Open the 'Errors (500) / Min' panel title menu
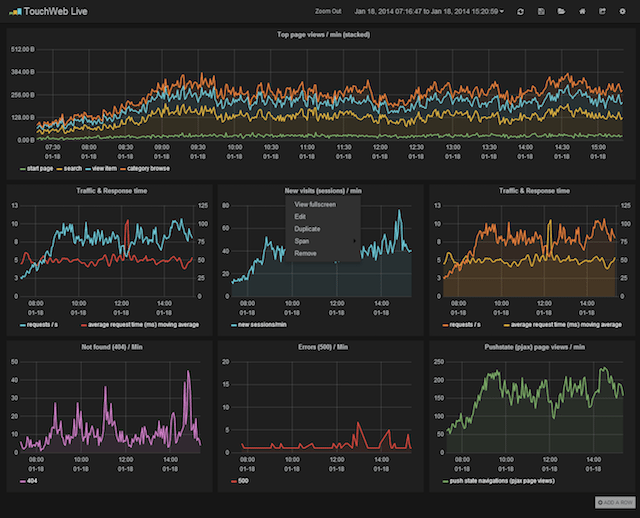 pyautogui.click(x=322, y=345)
